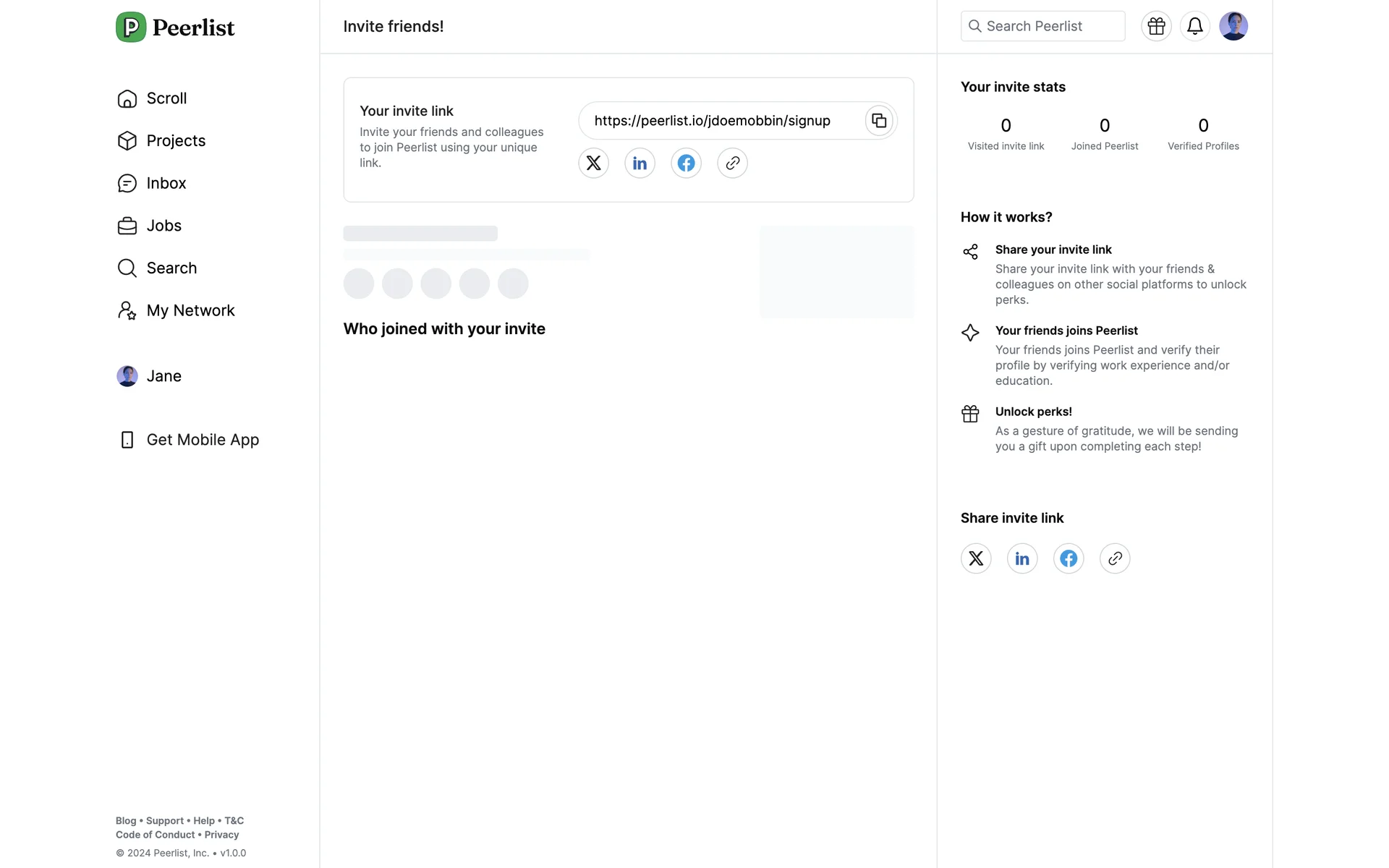Click the LinkedIn icon under Share invite link
The width and height of the screenshot is (1389, 868).
1022,558
